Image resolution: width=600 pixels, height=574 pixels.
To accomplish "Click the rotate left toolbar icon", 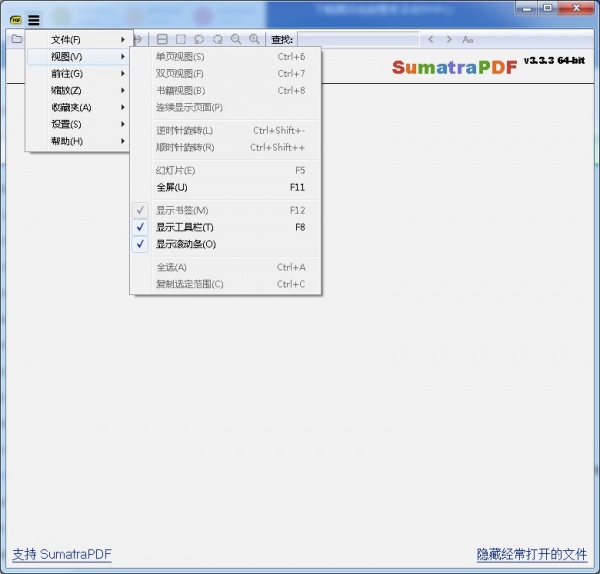I will click(200, 39).
